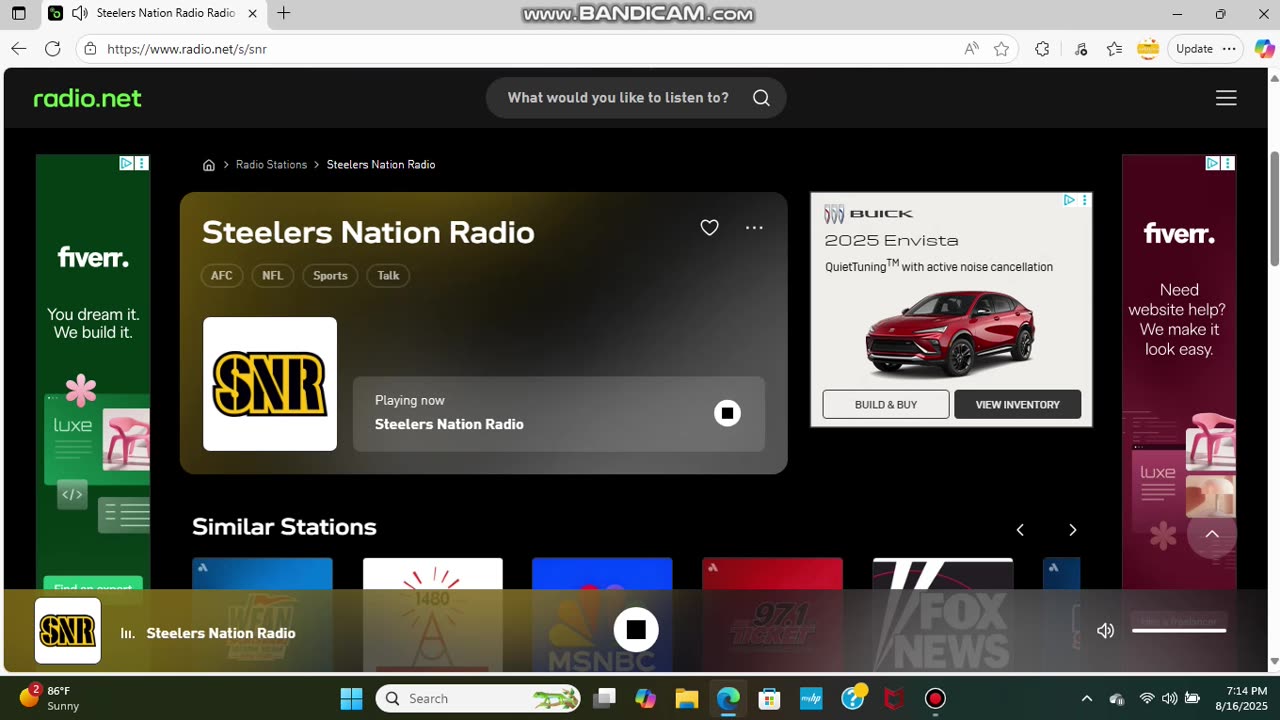Open the MSNBC similar station card
The image size is (1280, 720).
coord(602,614)
